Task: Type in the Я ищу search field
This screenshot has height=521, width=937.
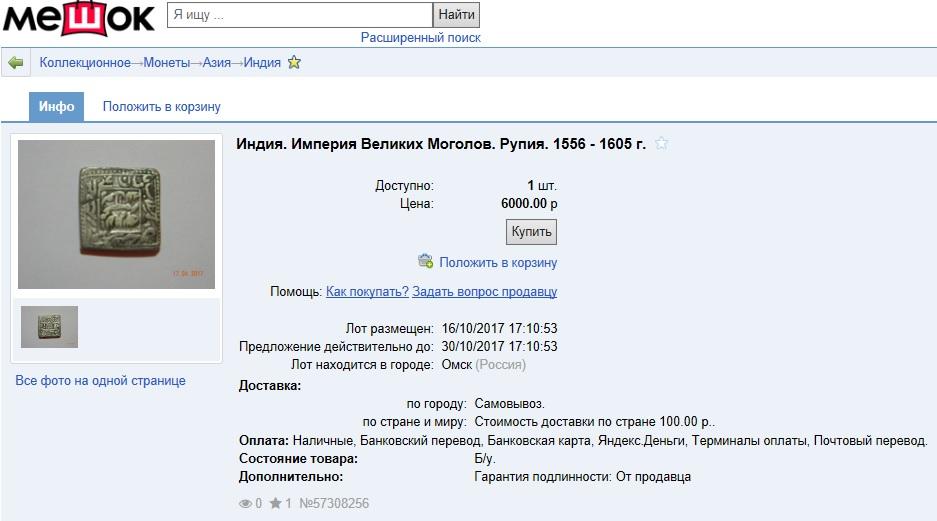Action: pyautogui.click(x=297, y=15)
